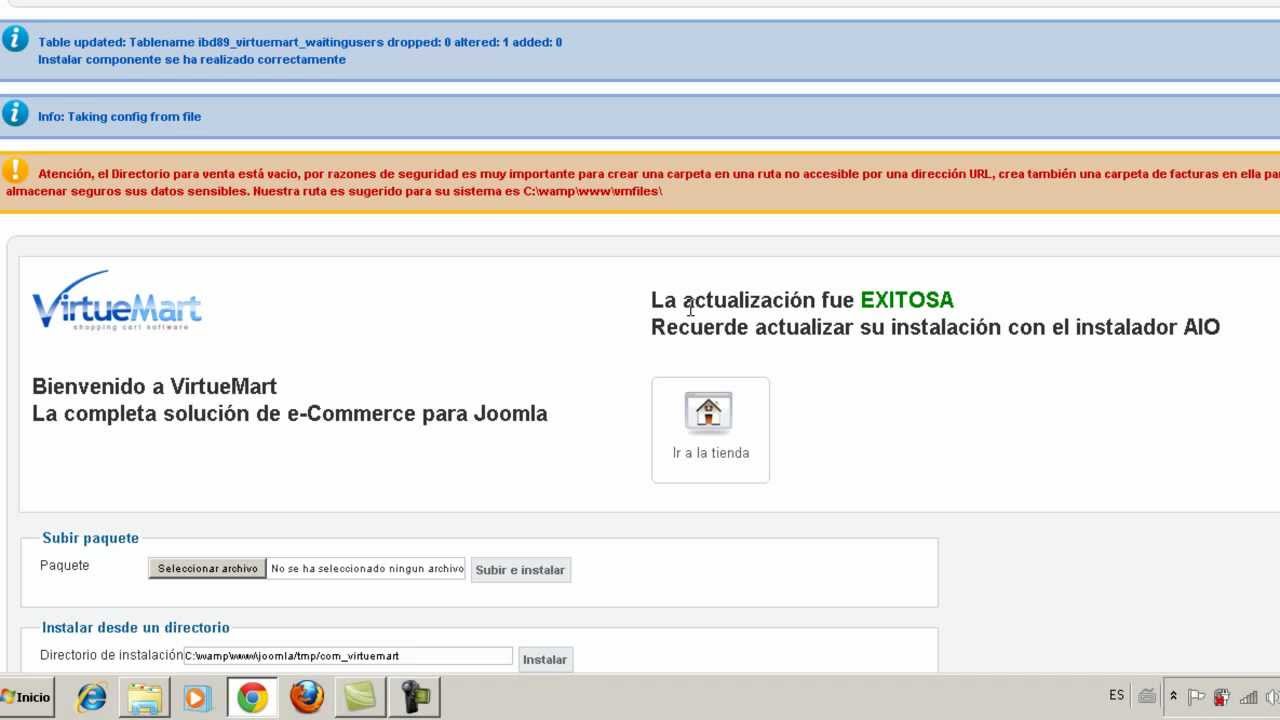This screenshot has width=1280, height=720.
Task: Click the 'Instalar desde un directorio' section title
Action: [135, 627]
